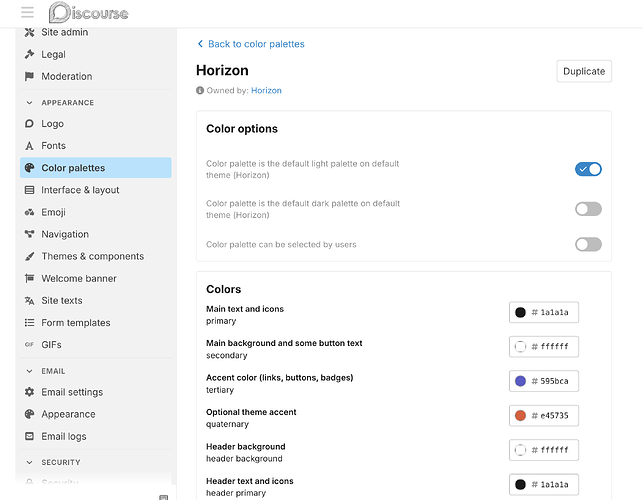Click the Welcome banner icon
The image size is (642, 500).
click(x=29, y=278)
